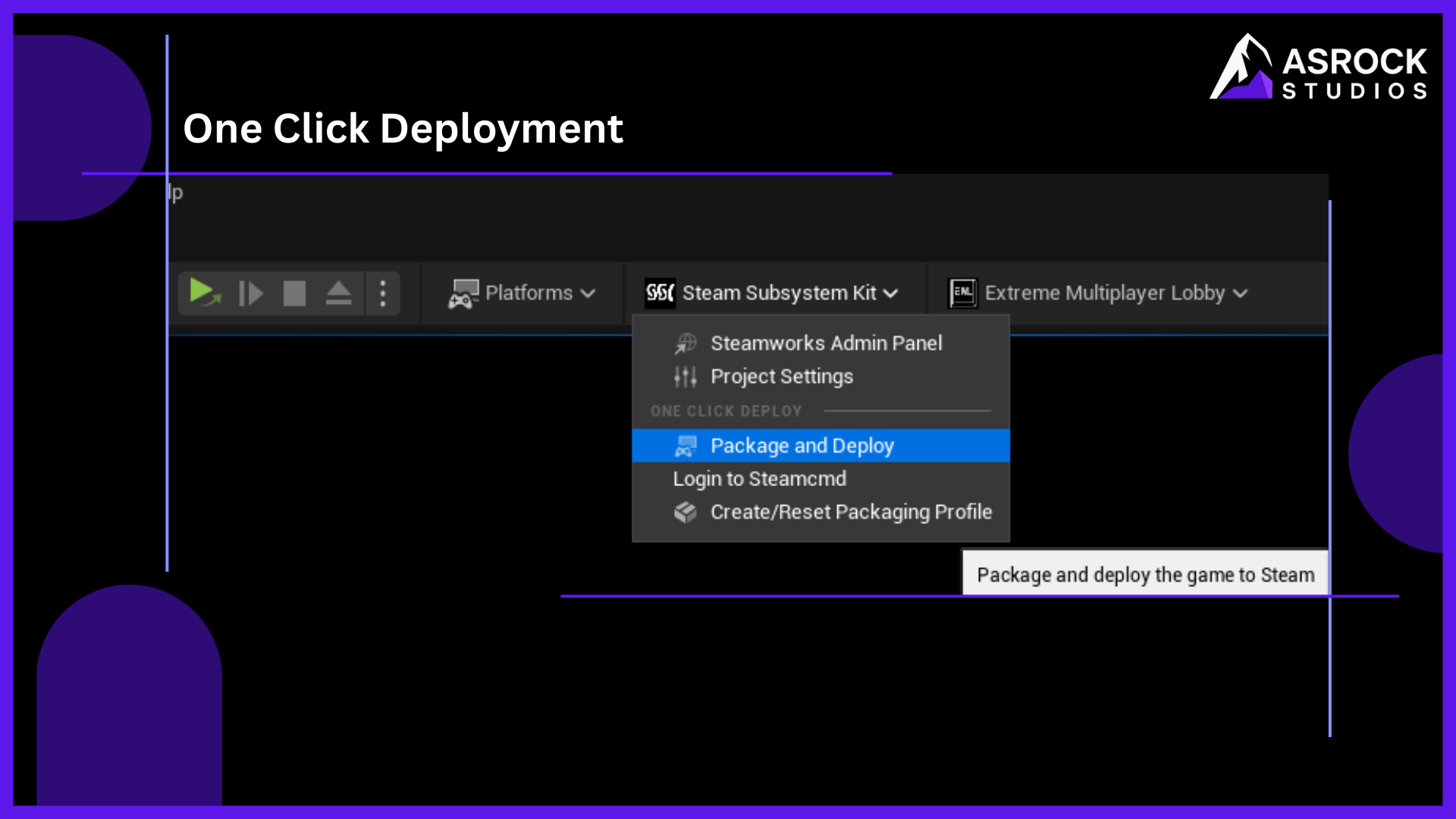Image resolution: width=1456 pixels, height=819 pixels.
Task: Click the Platforms dropdown chevron
Action: (588, 294)
